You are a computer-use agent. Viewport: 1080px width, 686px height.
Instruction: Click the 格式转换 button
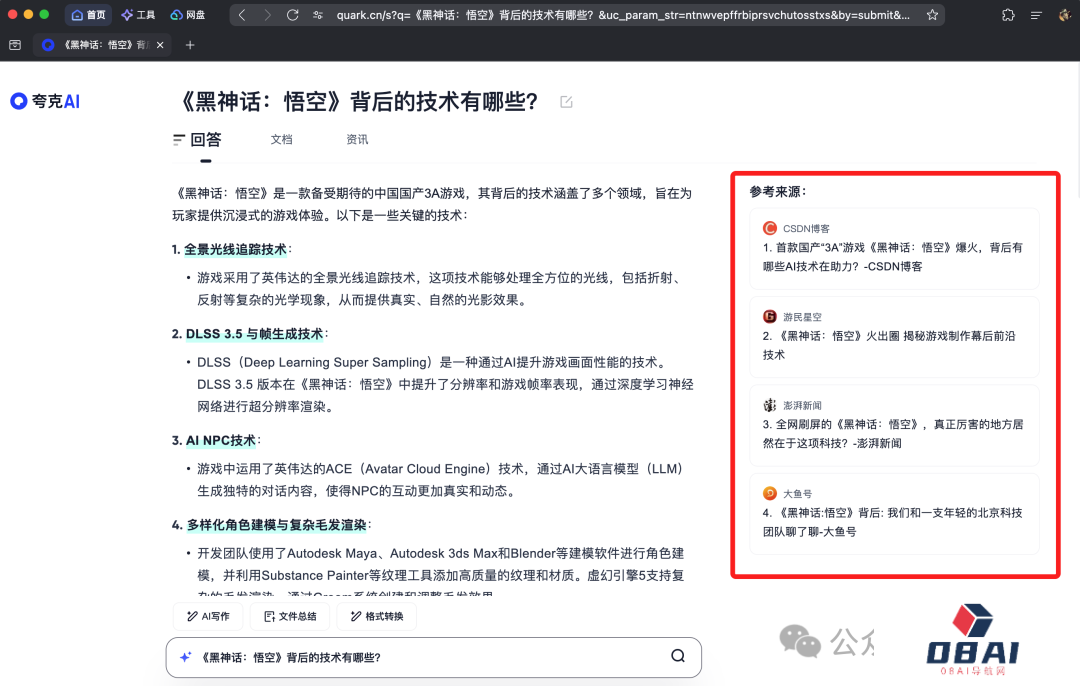click(376, 617)
